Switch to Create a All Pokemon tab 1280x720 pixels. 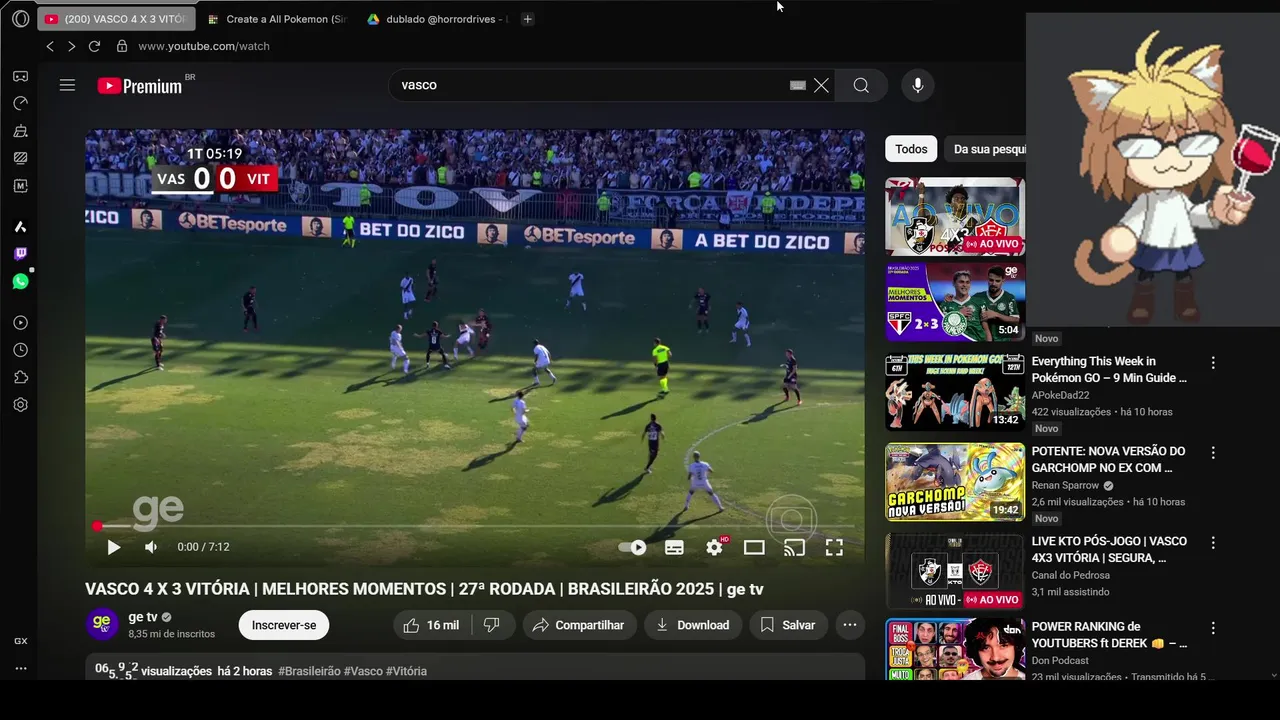[277, 19]
